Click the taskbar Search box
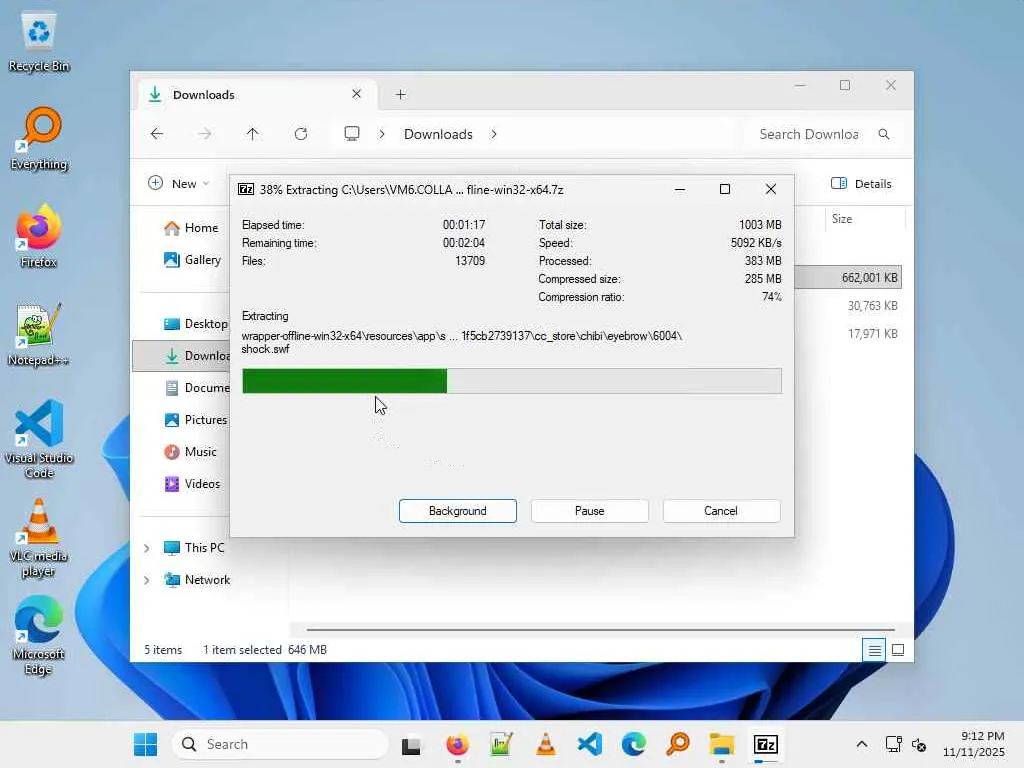 click(x=281, y=744)
